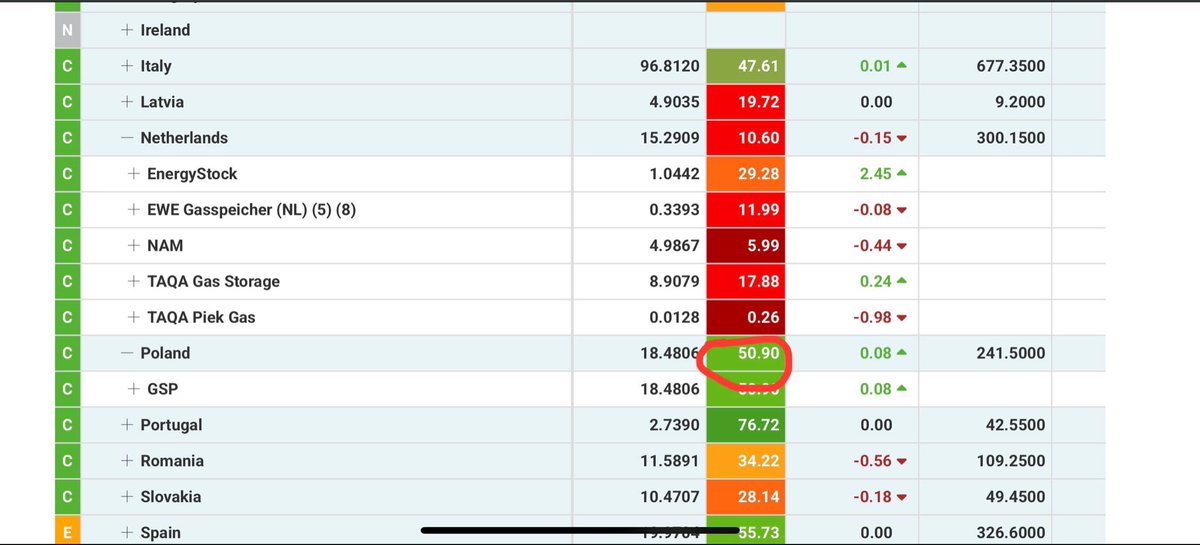Click the green C badge for NAM
Screen dimensions: 1200x545
pyautogui.click(x=67, y=246)
